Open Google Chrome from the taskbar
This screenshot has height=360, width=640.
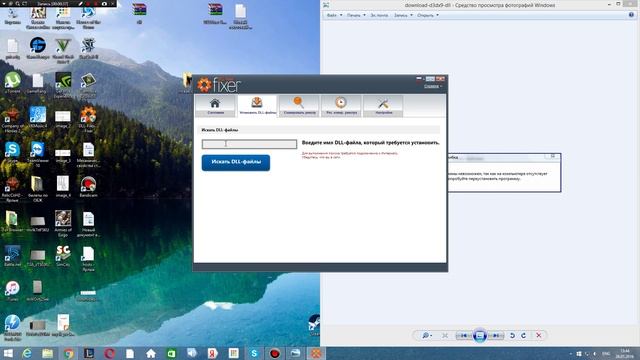69,353
